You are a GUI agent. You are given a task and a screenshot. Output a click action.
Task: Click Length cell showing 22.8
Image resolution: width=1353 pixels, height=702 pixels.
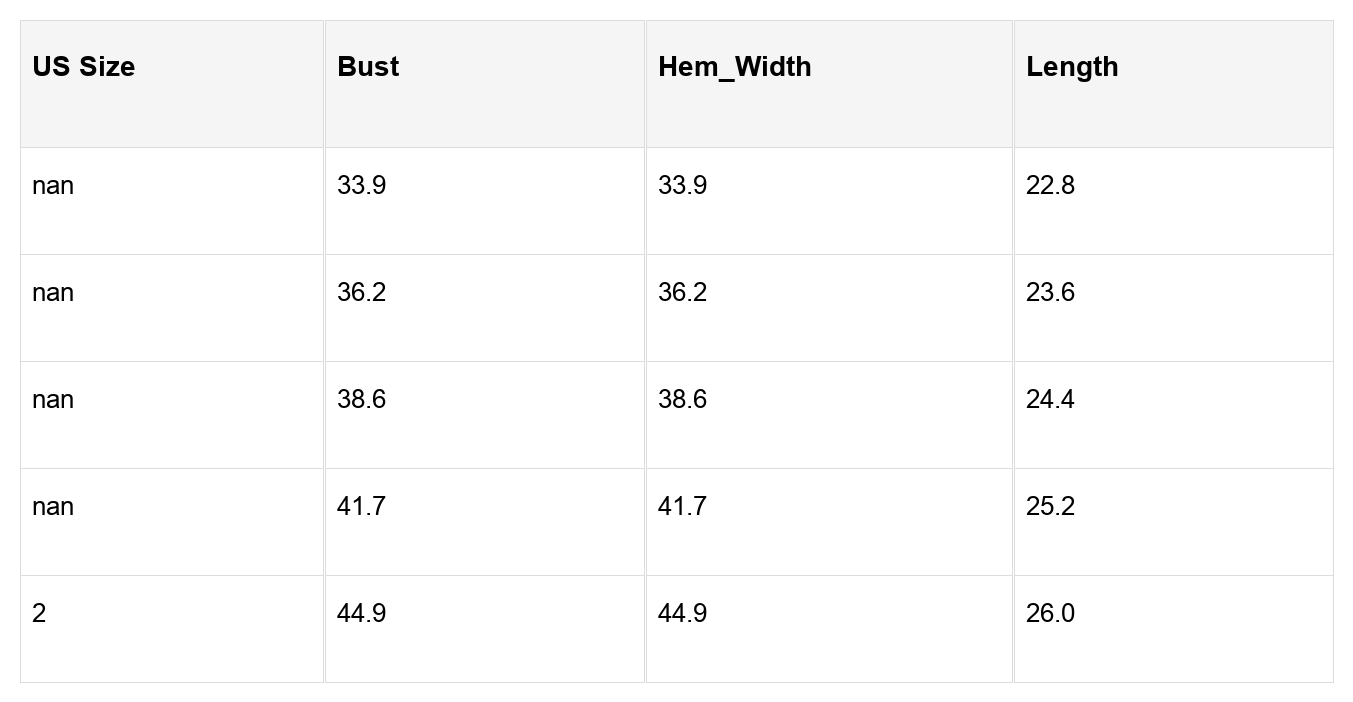(1174, 201)
